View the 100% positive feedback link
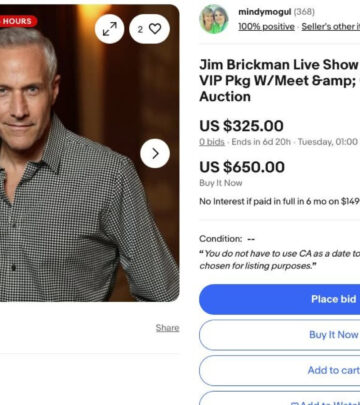360x405 pixels. [266, 27]
